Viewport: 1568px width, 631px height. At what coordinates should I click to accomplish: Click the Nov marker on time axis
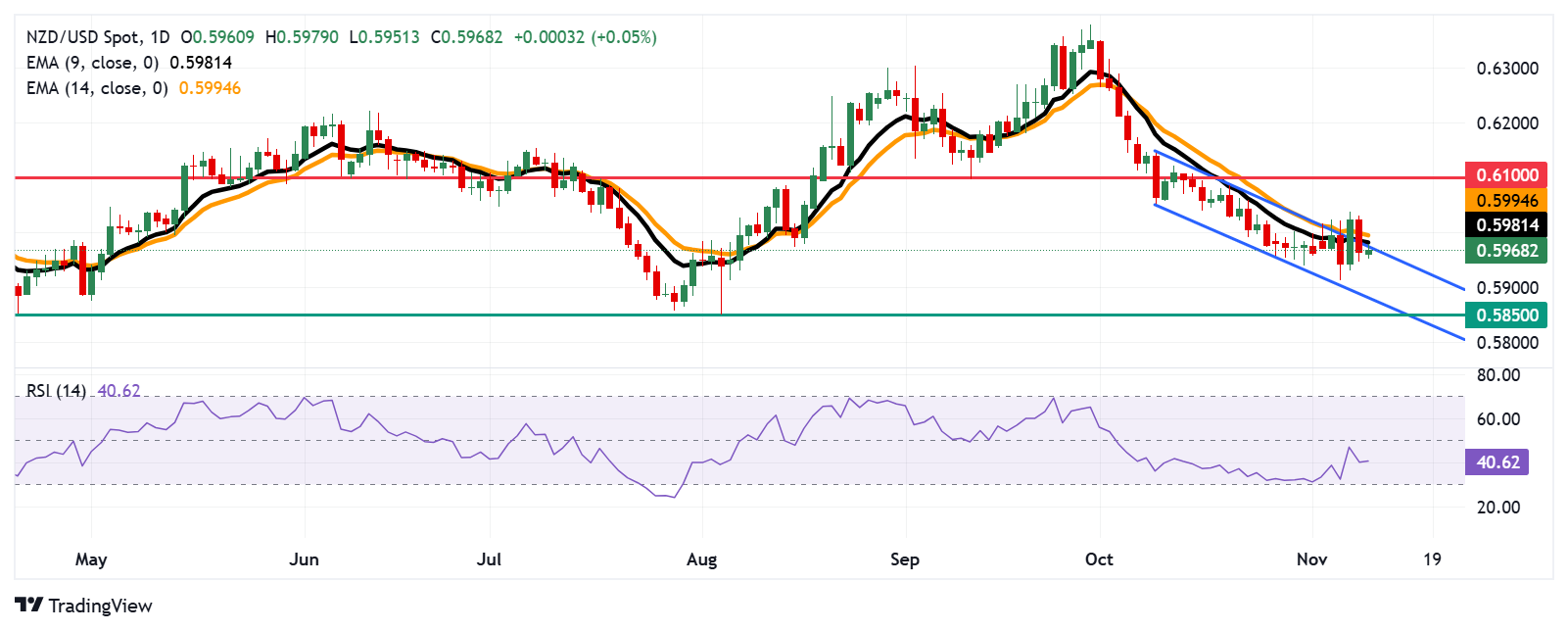point(1311,559)
